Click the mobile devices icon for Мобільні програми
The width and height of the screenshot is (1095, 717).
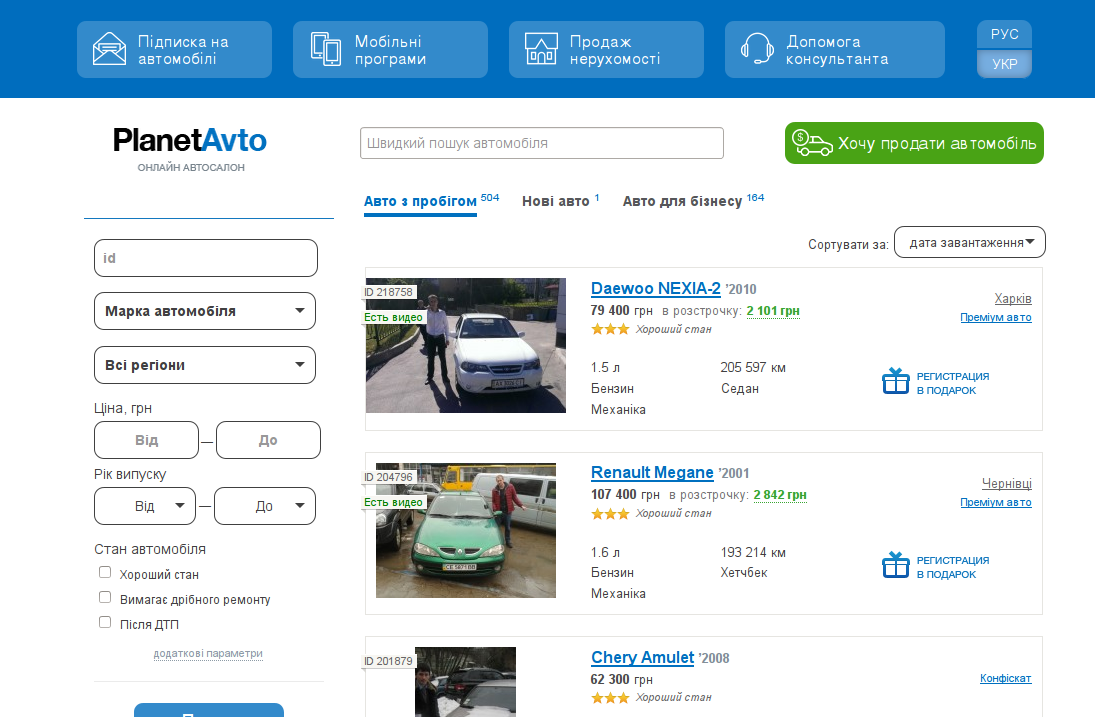326,49
